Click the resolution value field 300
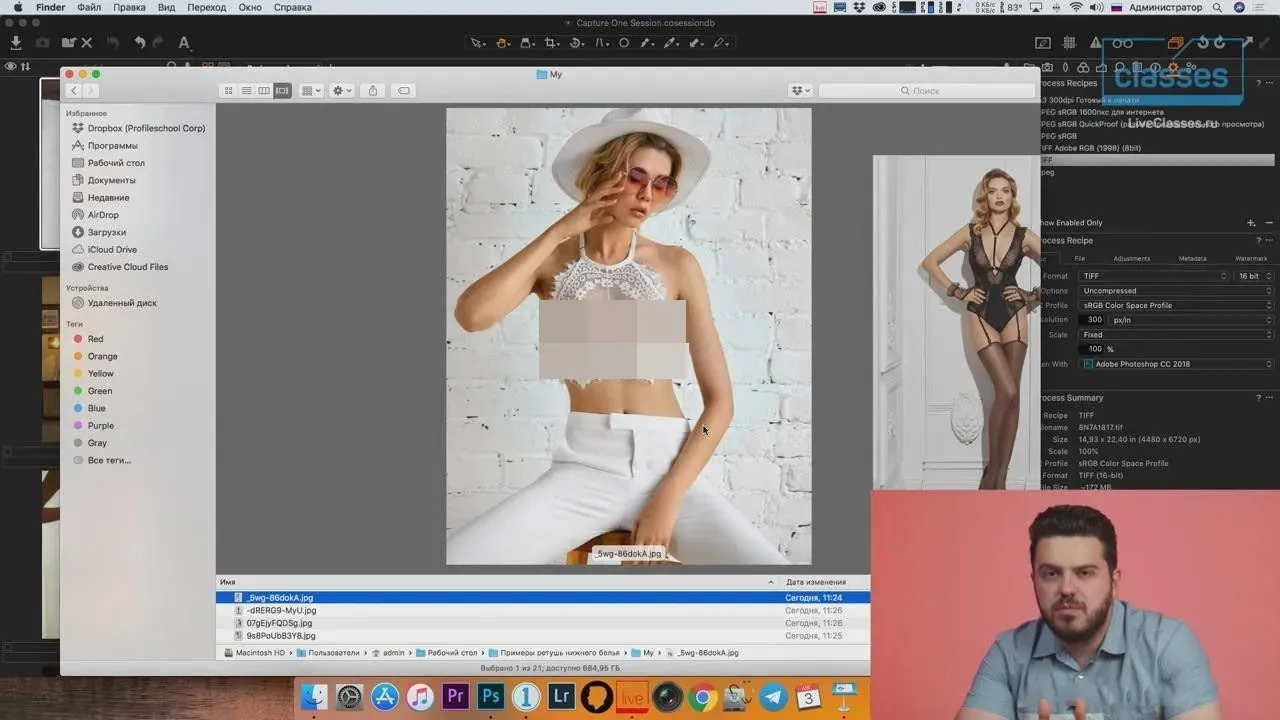This screenshot has height=720, width=1280. point(1092,320)
